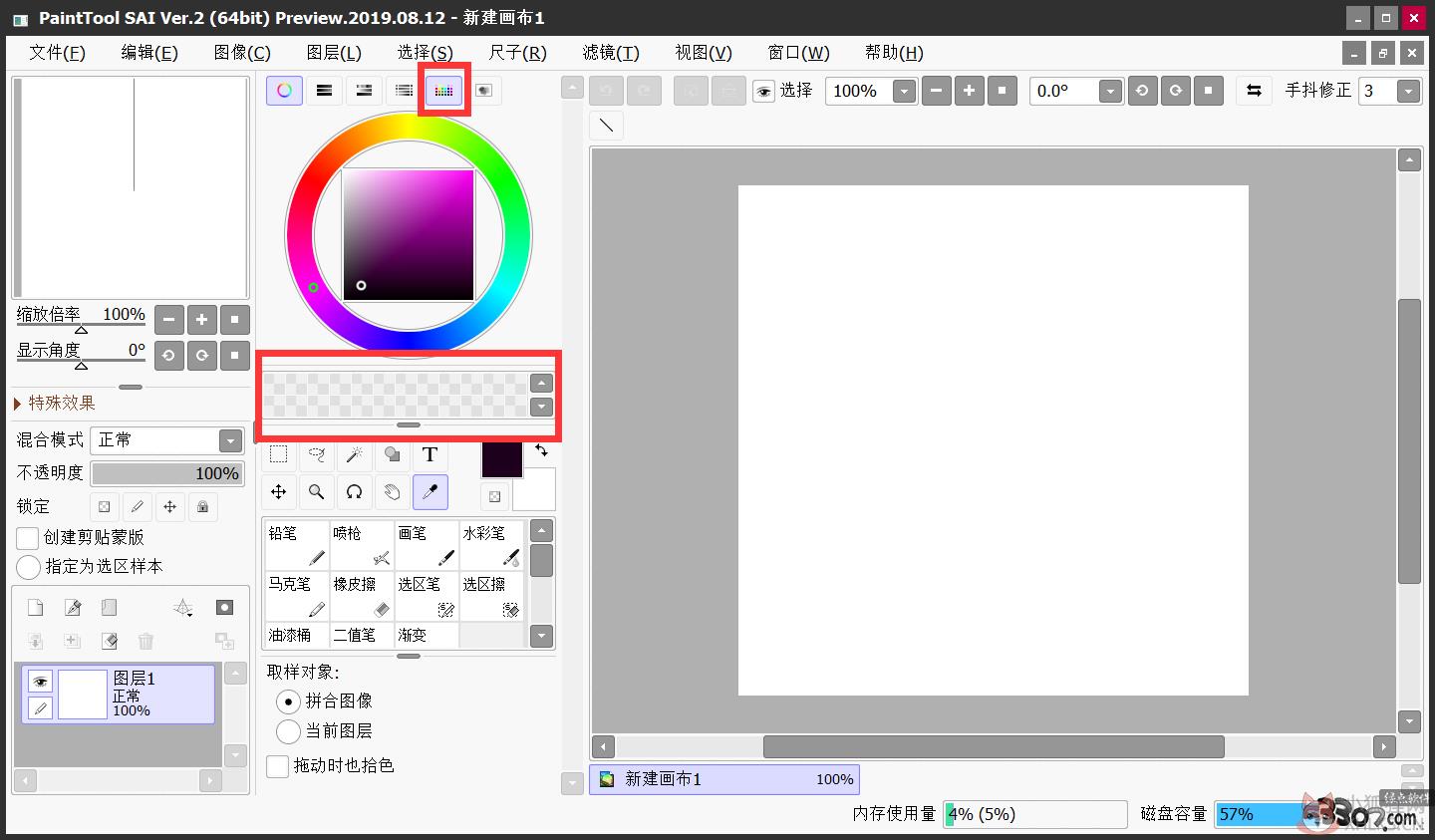Open the 文件(F) menu
The width and height of the screenshot is (1435, 840).
point(57,53)
